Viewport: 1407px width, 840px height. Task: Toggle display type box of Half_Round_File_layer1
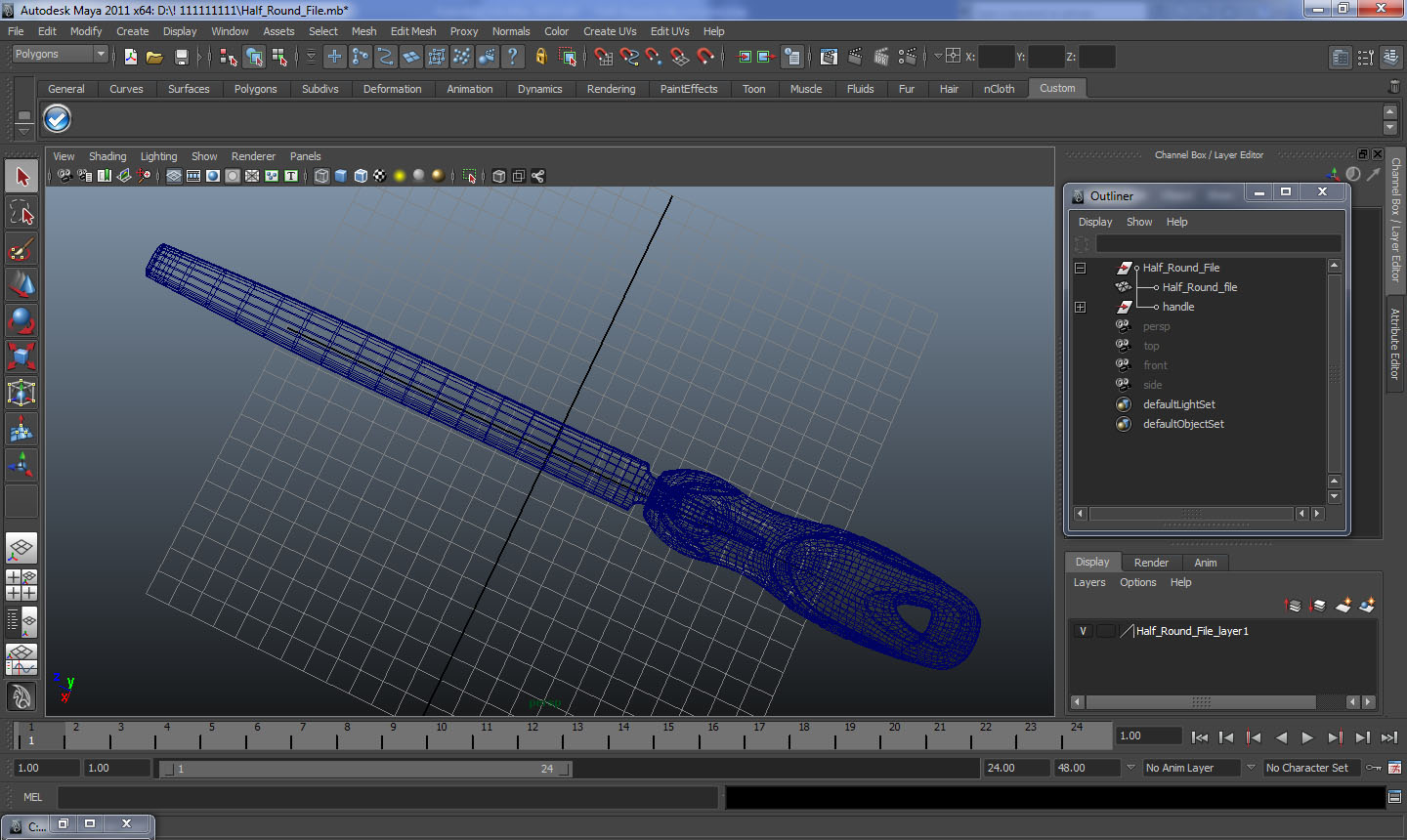coord(1106,631)
